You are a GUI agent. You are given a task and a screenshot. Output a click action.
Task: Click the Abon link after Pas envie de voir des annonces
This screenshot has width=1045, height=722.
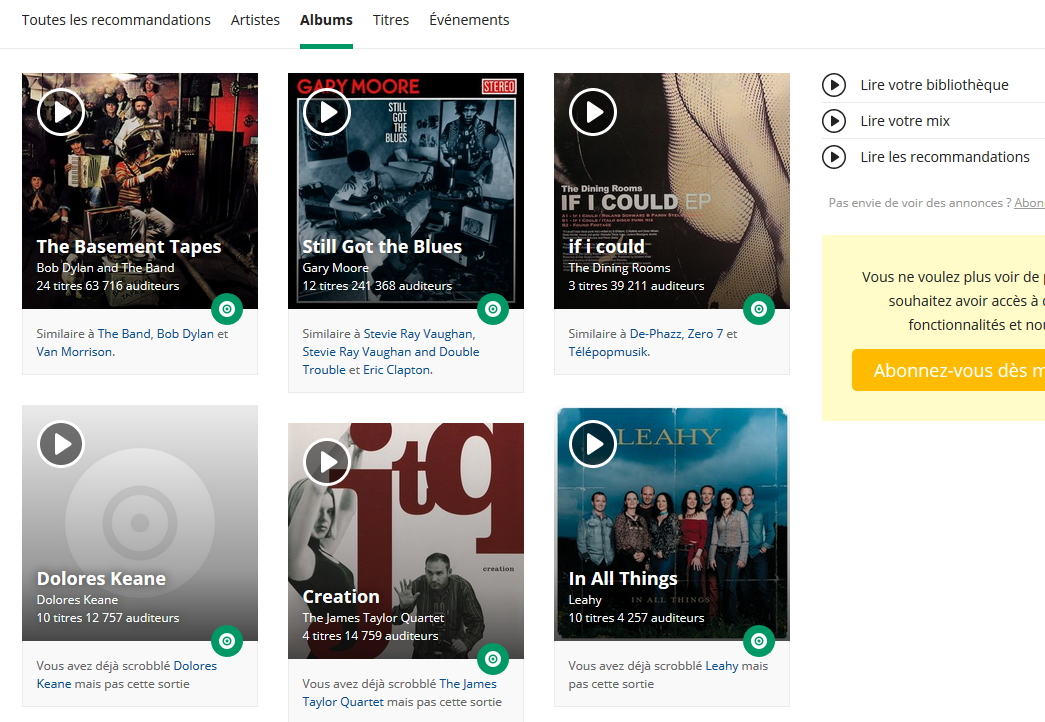1030,203
